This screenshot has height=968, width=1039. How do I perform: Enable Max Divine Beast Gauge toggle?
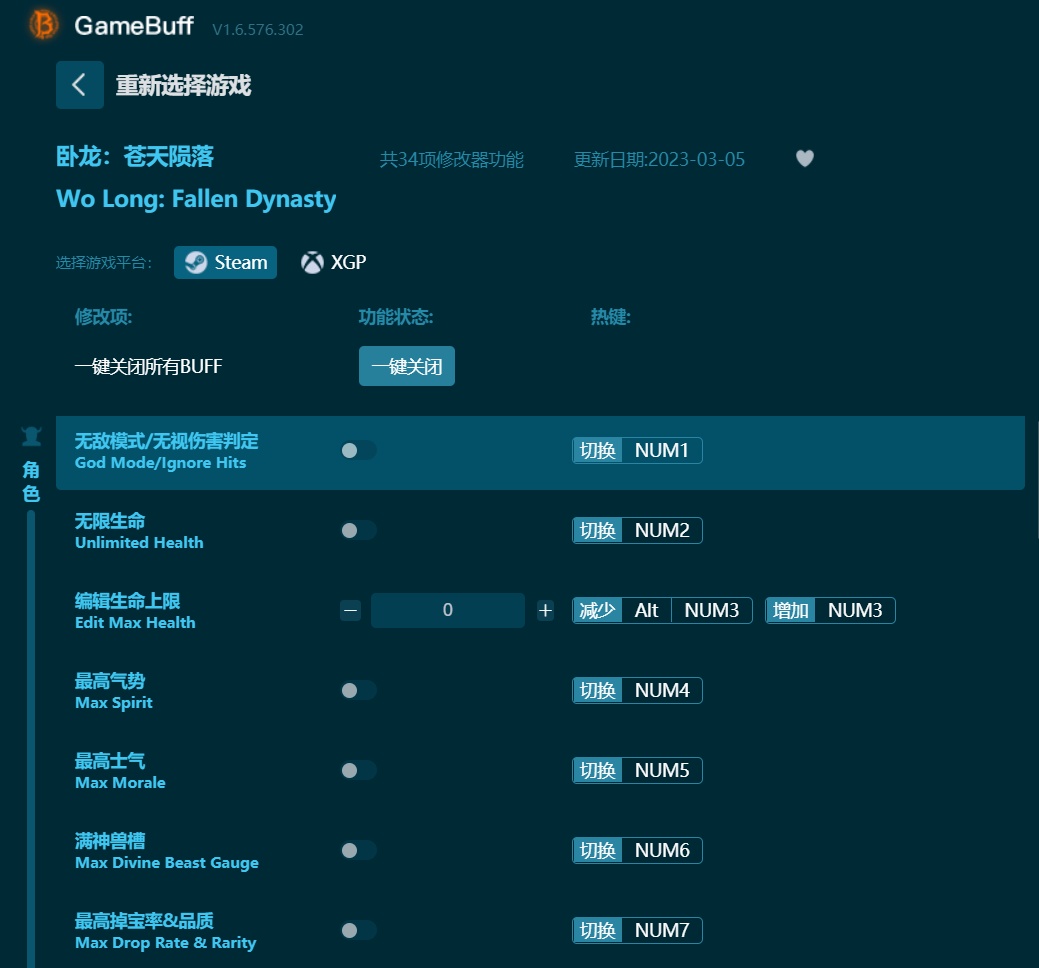358,850
